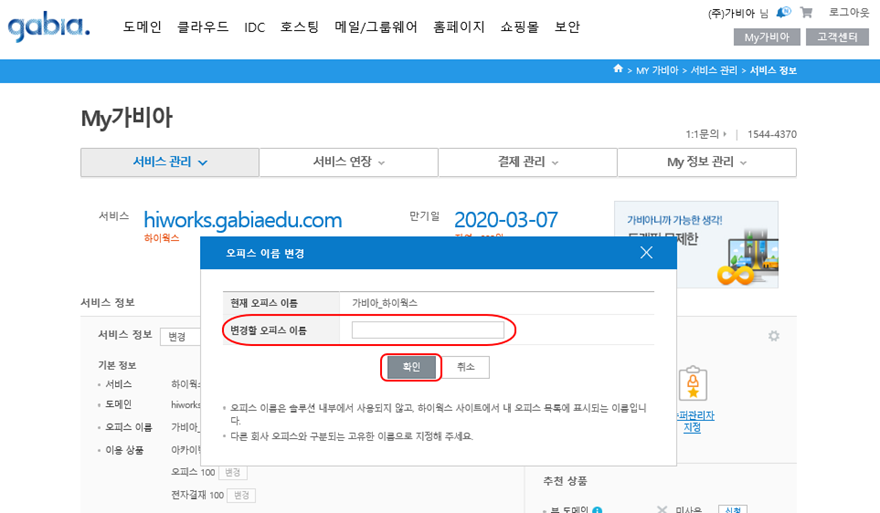880x513 pixels.
Task: Close the 오피스 이름 변경 dialog
Action: point(646,253)
